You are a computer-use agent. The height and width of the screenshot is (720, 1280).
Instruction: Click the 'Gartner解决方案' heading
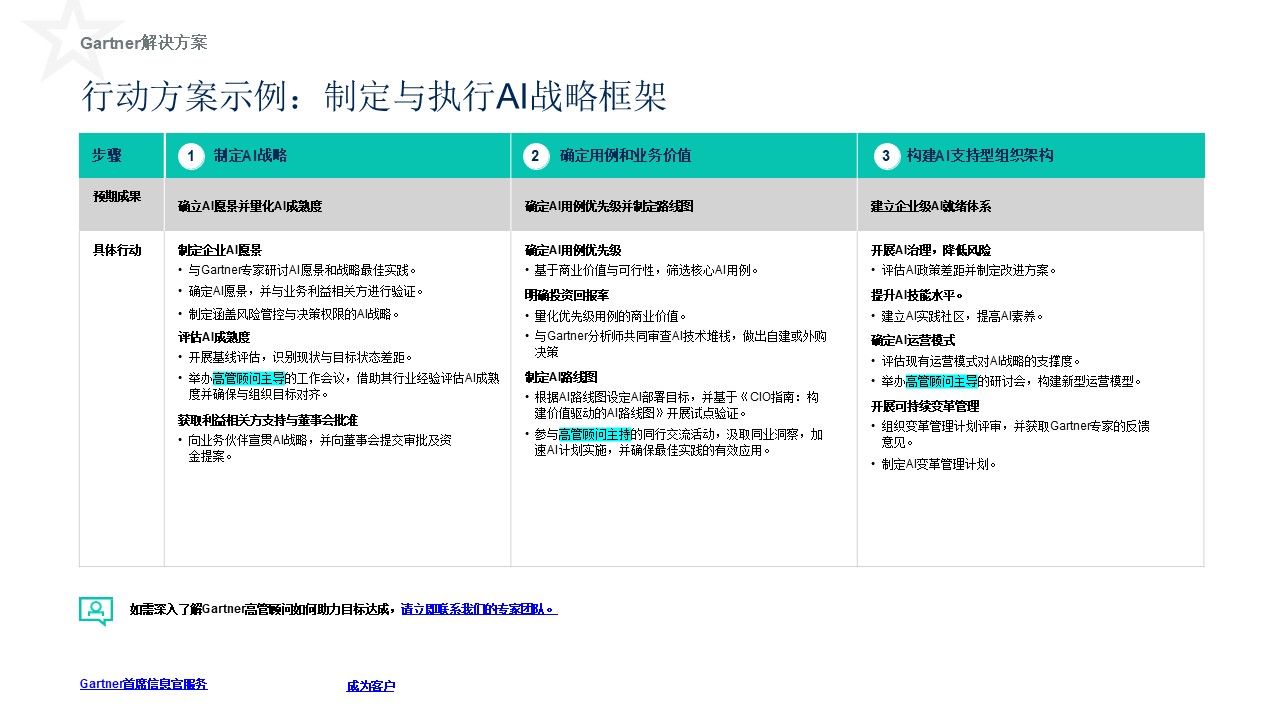[x=144, y=43]
